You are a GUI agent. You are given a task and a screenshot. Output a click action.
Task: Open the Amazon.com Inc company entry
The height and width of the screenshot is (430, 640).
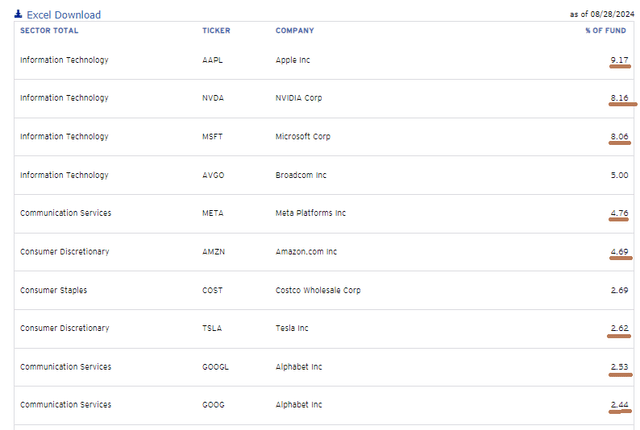pos(308,252)
